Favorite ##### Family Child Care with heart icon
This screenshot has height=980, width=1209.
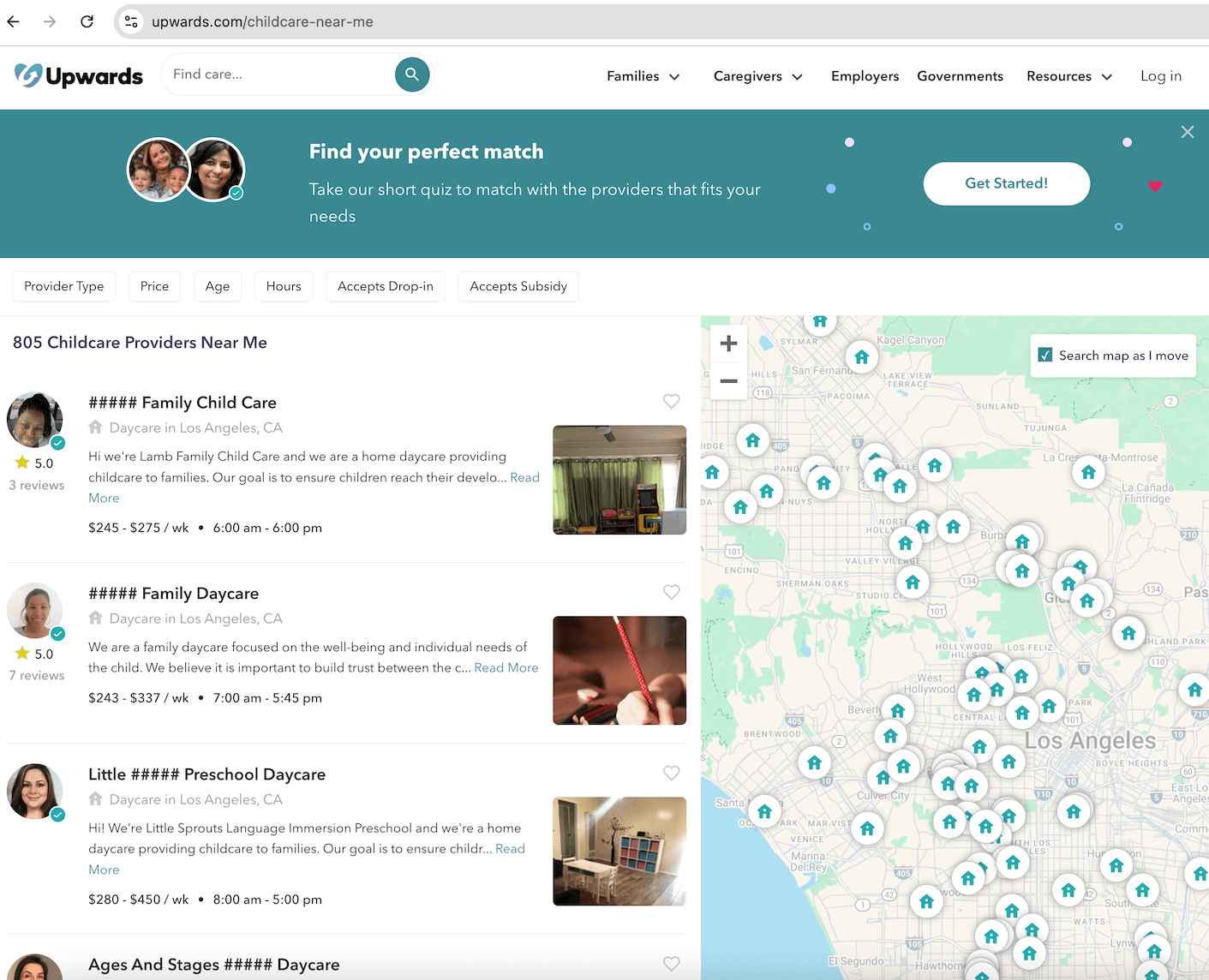(x=672, y=401)
